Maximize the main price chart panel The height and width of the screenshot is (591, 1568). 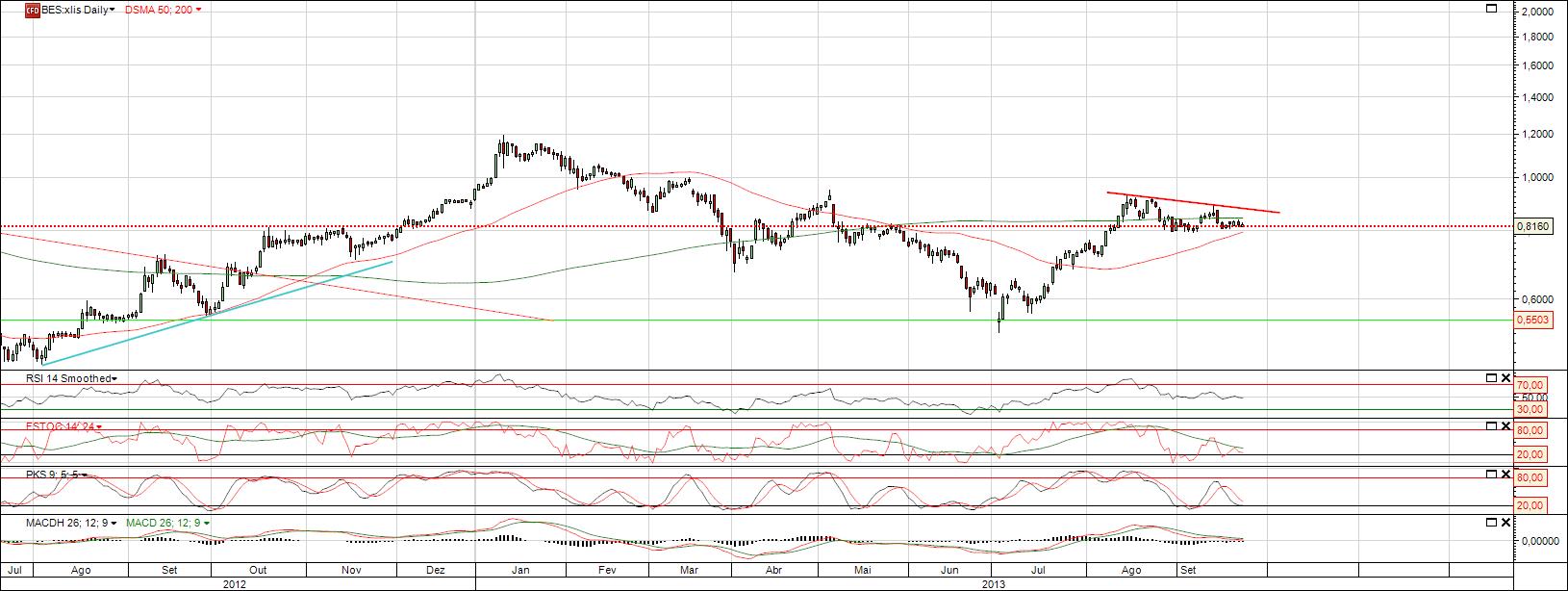tap(1491, 9)
